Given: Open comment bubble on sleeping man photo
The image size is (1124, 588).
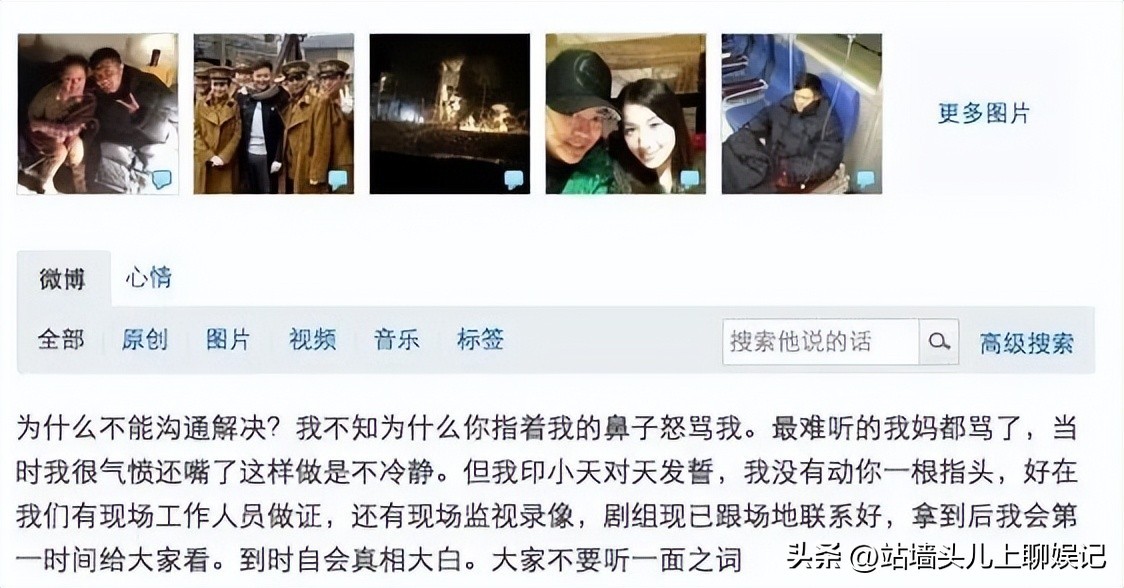Looking at the screenshot, I should coord(866,179).
